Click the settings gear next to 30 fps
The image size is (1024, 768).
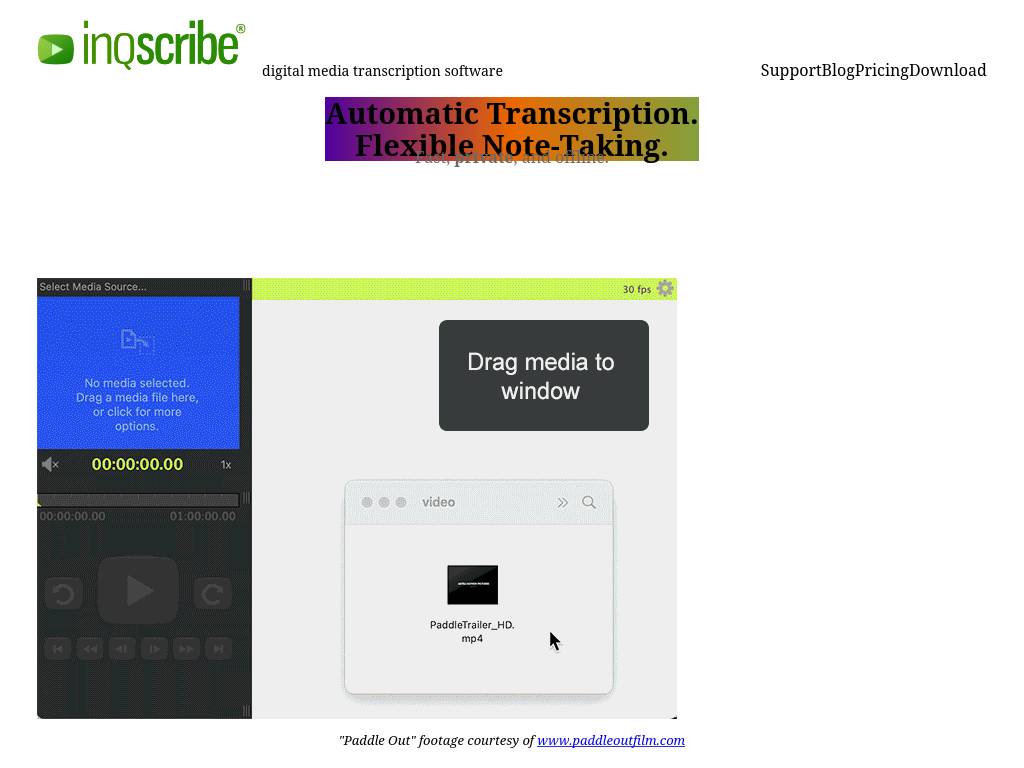click(x=665, y=289)
